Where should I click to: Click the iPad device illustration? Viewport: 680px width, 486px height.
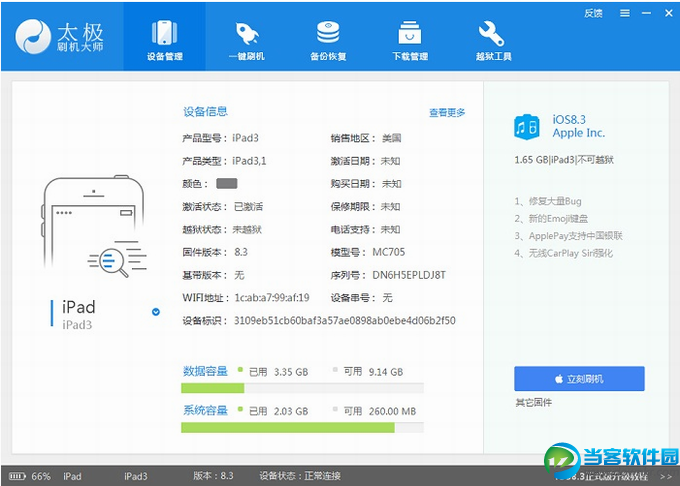(x=95, y=226)
